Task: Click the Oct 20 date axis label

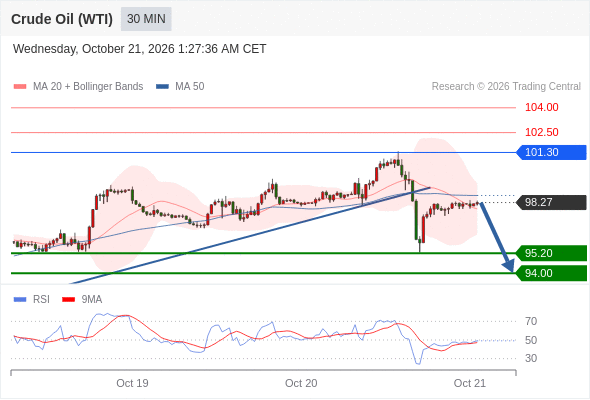Action: tap(301, 383)
